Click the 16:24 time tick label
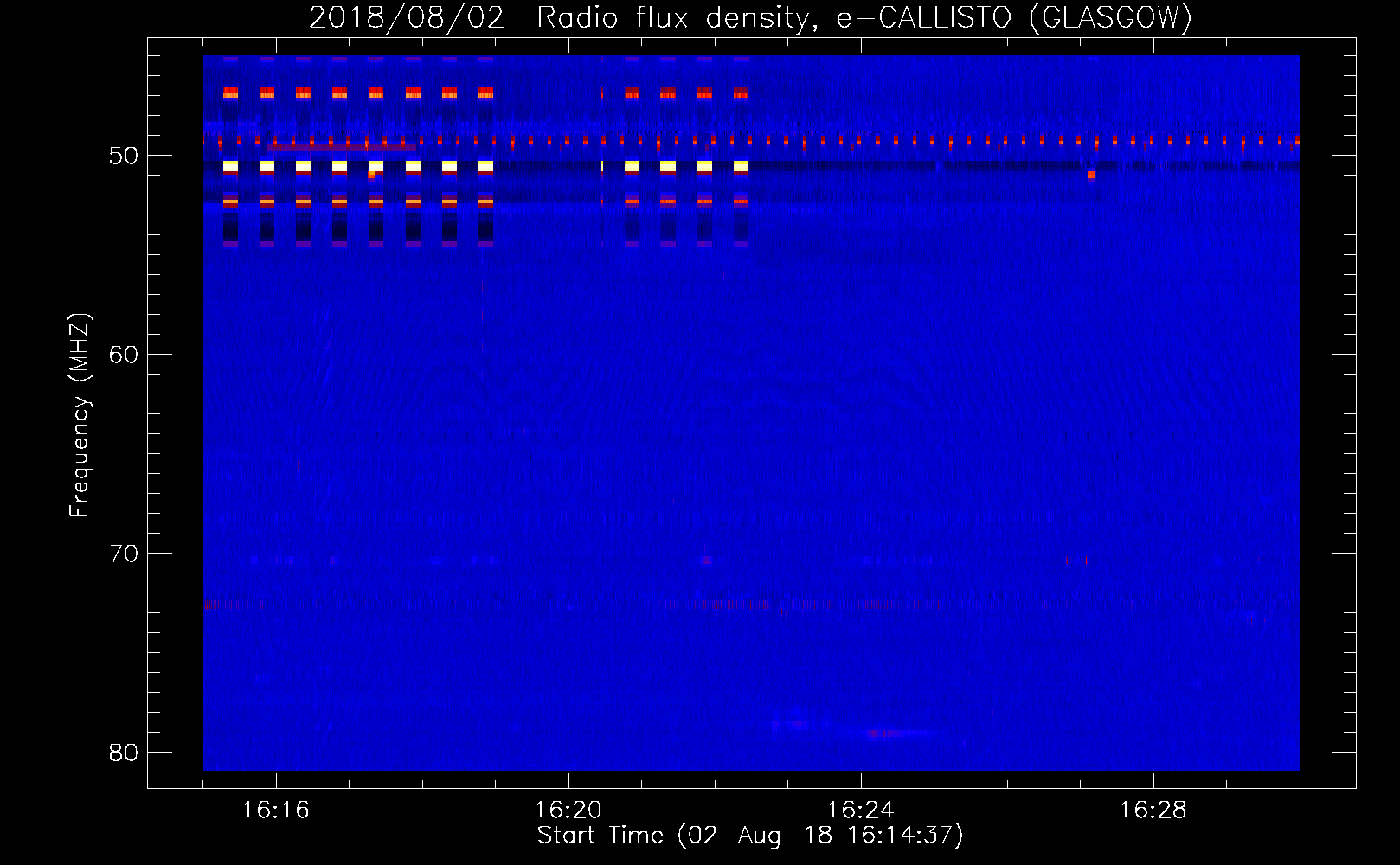Screen dimensions: 1400x865 pyautogui.click(x=860, y=811)
